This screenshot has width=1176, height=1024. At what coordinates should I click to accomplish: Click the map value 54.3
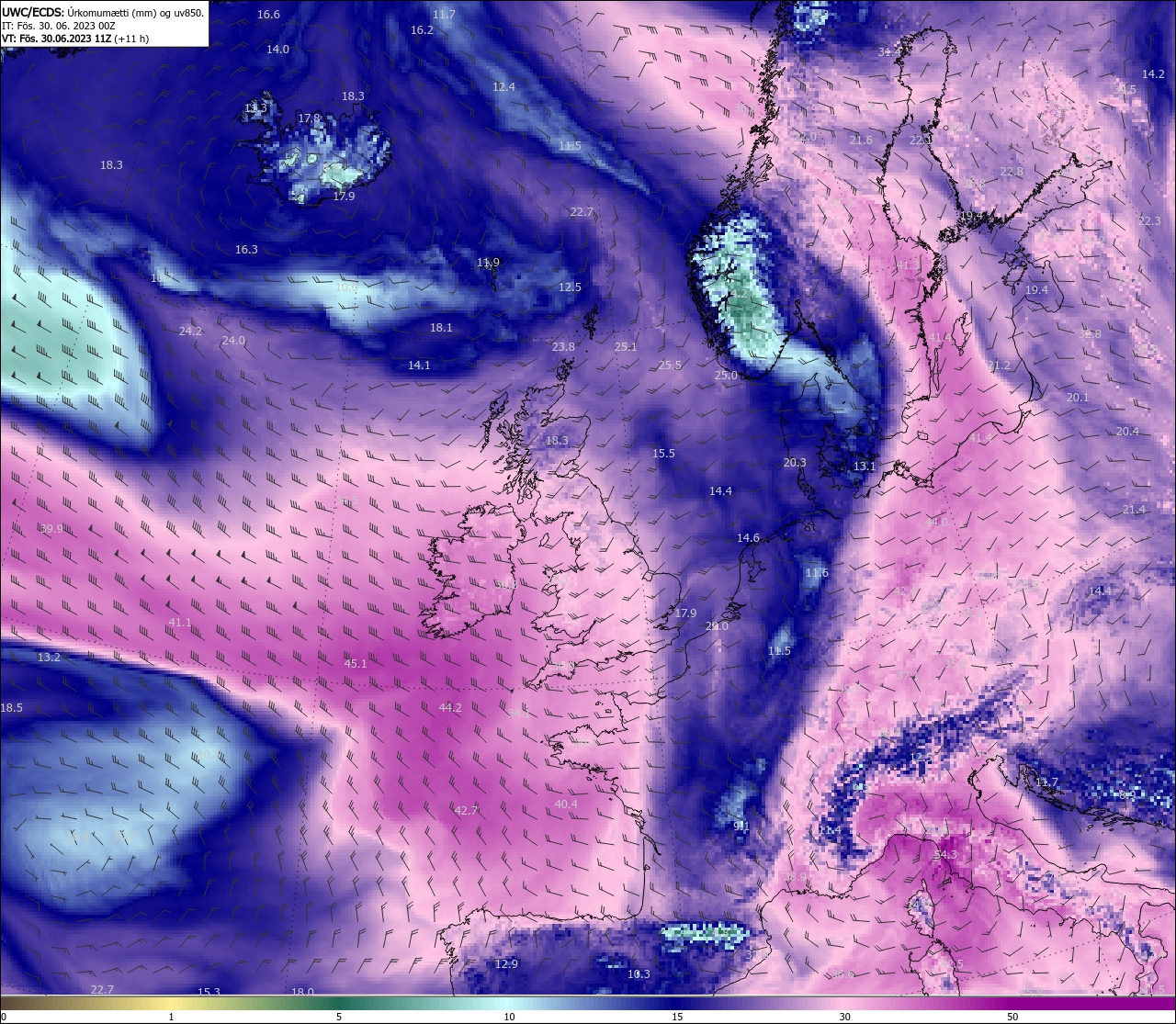pos(944,854)
